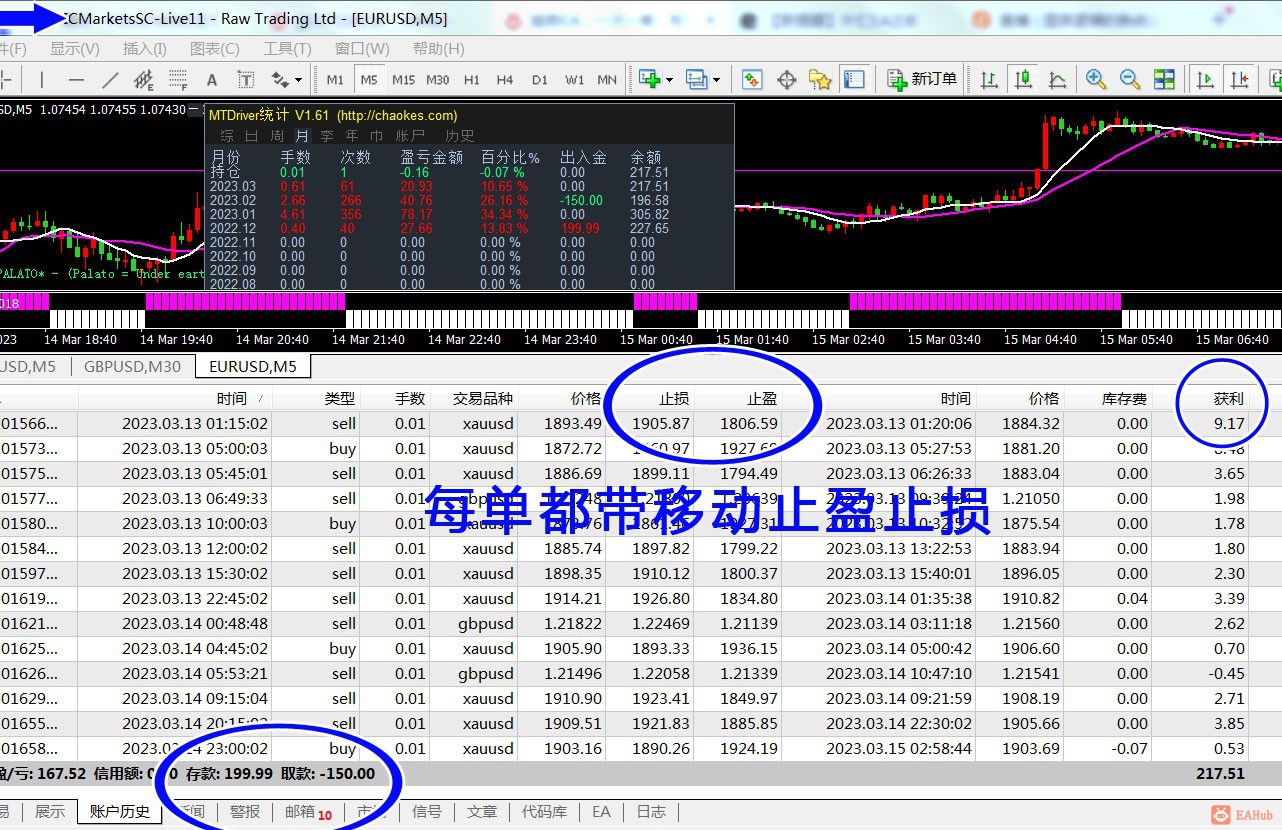This screenshot has width=1282, height=830.
Task: Zoom out on the chart
Action: click(x=1130, y=80)
